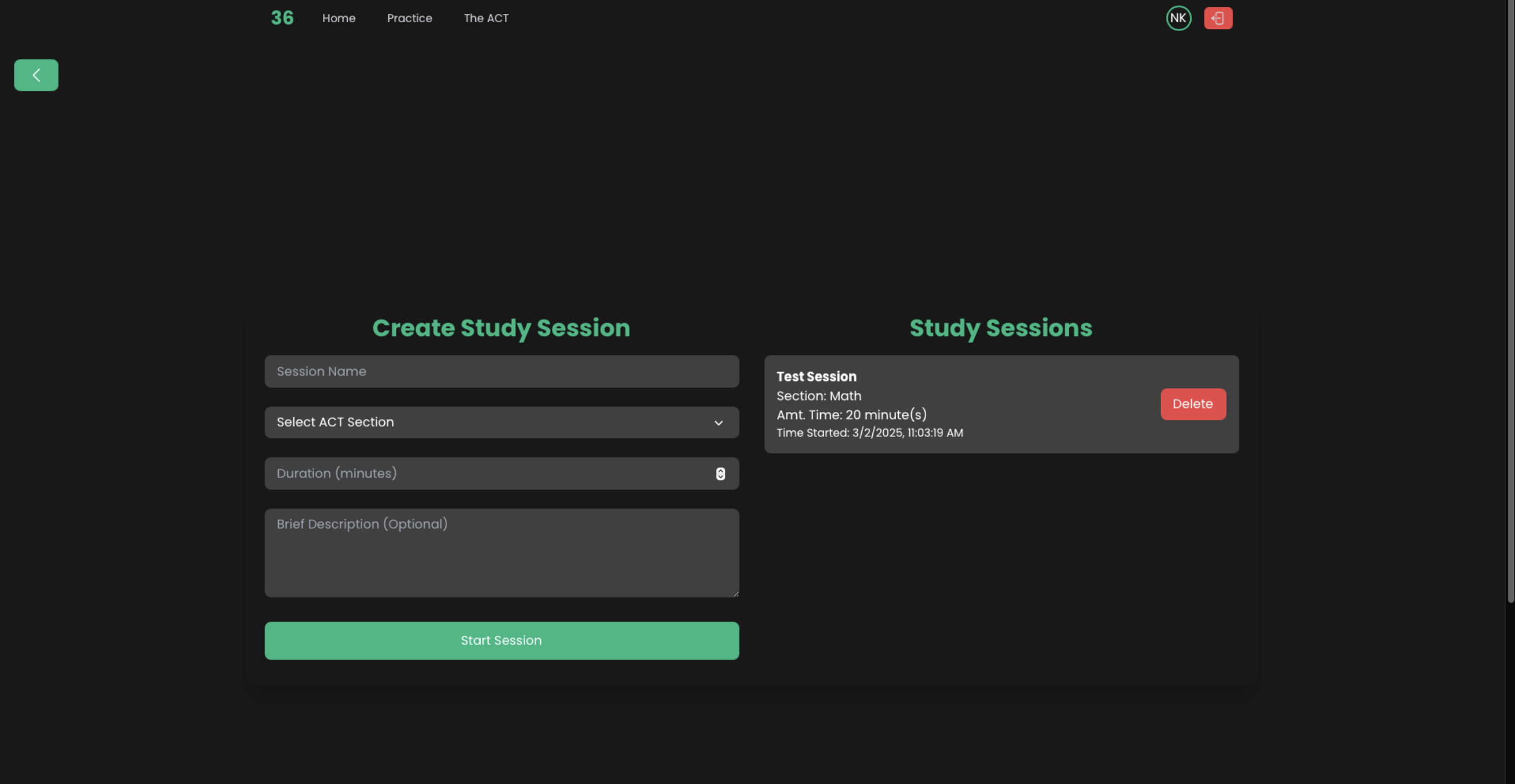Screen dimensions: 1515x784
Task: Click the red logout icon
Action: click(x=1217, y=18)
